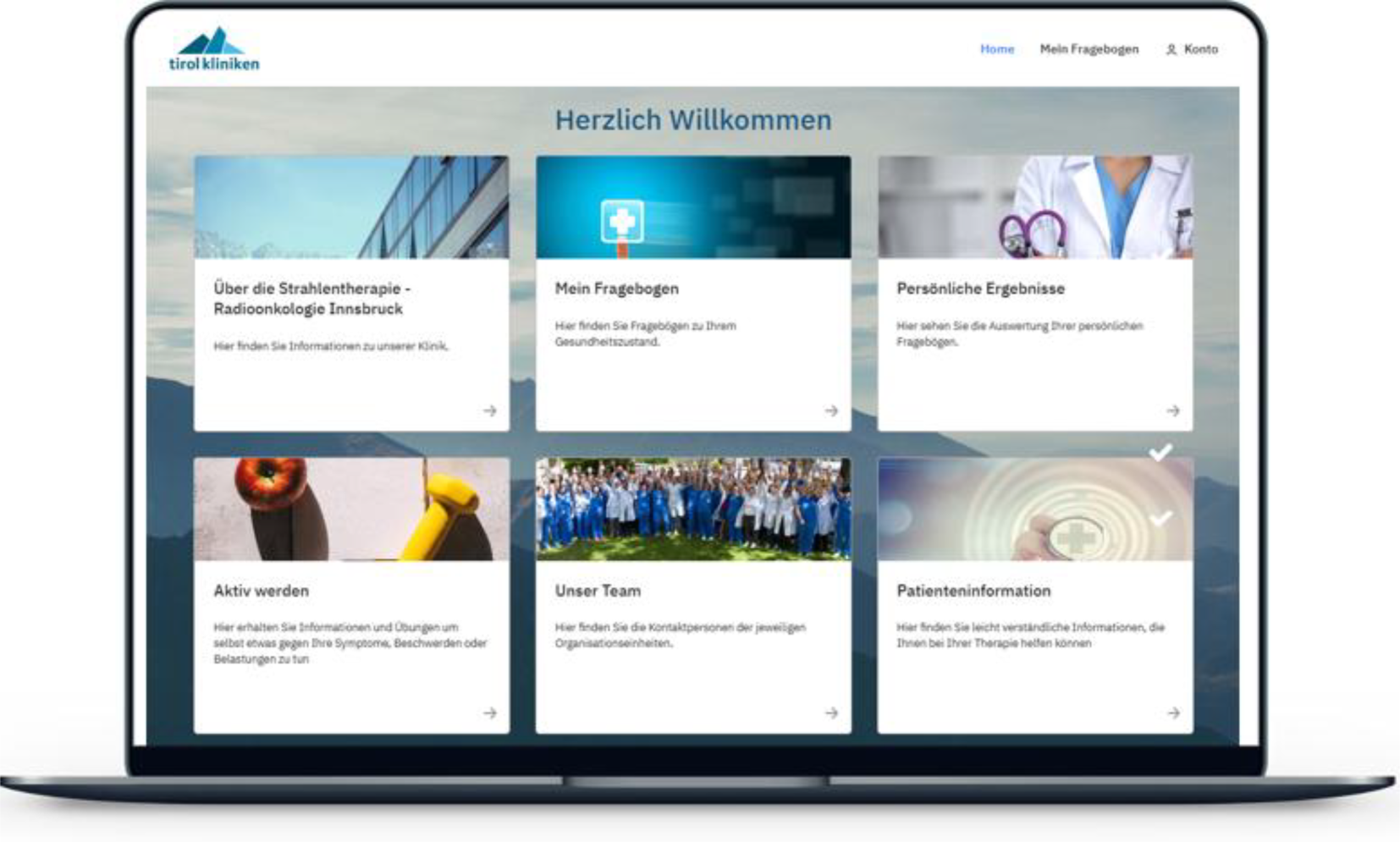The image size is (1400, 842).
Task: Click arrow on Aktiv werden card
Action: 490,713
